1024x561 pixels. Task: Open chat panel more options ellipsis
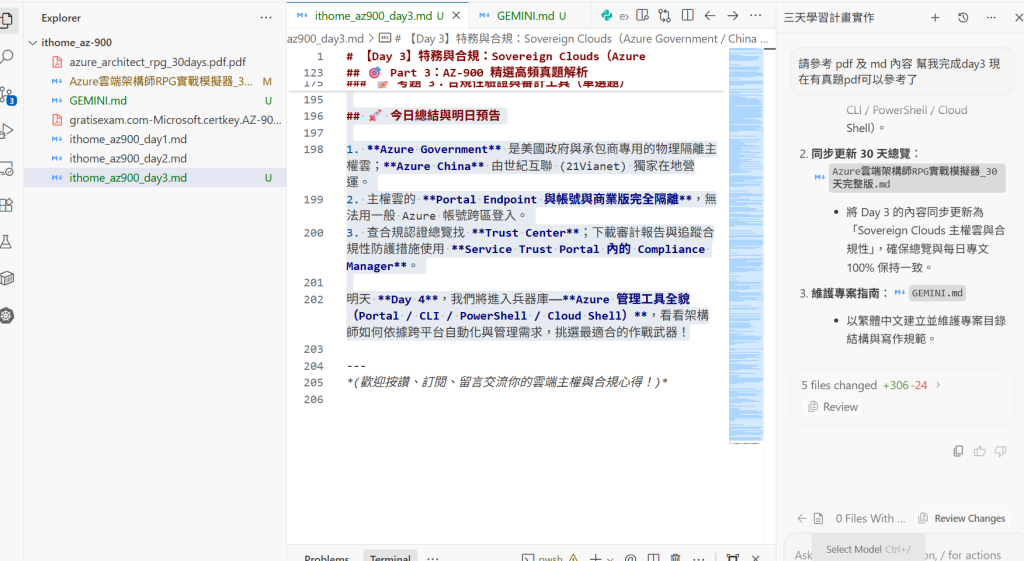pyautogui.click(x=991, y=18)
